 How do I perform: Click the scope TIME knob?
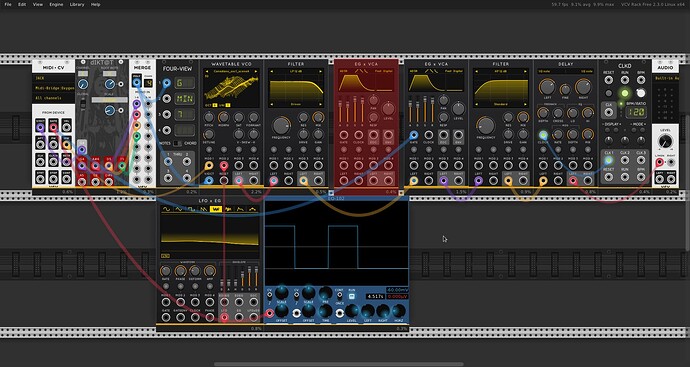[x=325, y=311]
